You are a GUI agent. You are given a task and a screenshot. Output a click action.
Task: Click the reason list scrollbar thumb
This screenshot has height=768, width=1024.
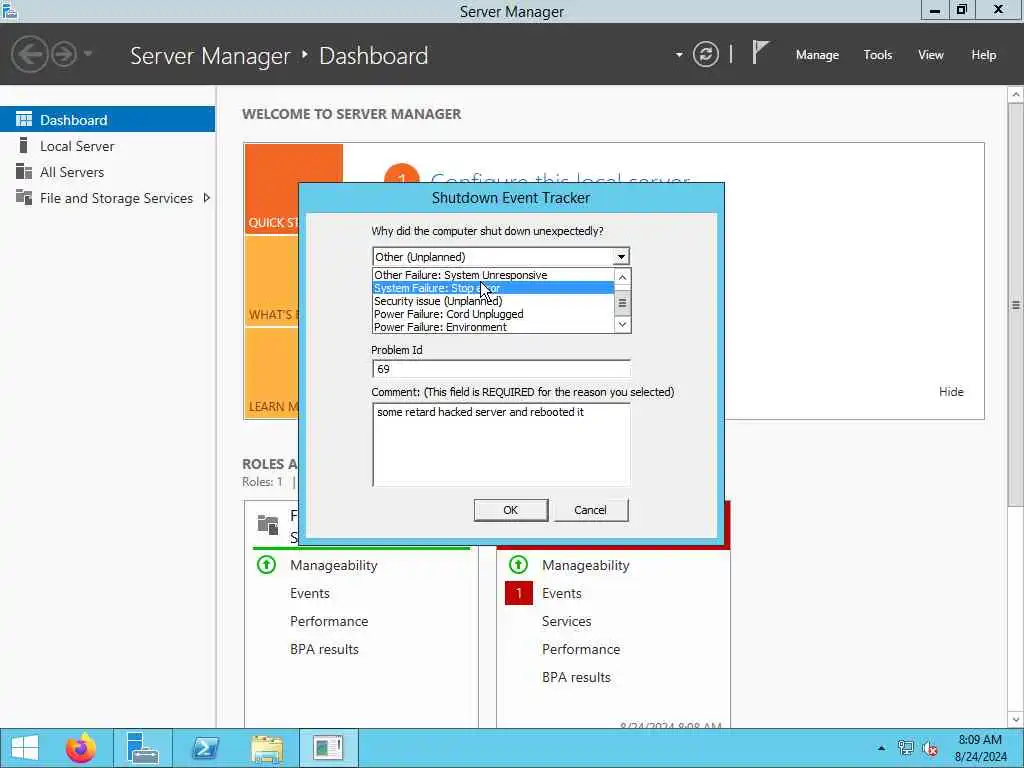coord(622,303)
